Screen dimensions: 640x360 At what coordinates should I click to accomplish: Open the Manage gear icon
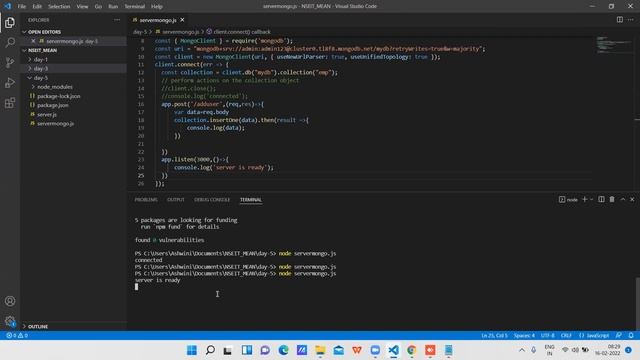pos(10,321)
